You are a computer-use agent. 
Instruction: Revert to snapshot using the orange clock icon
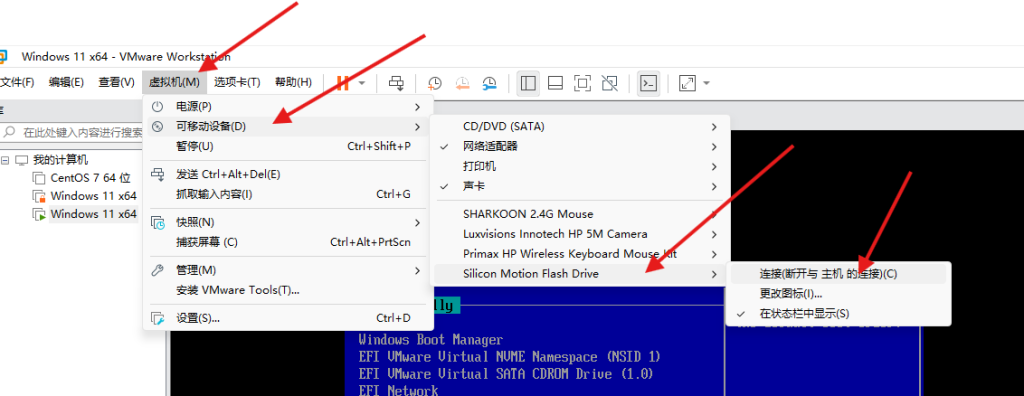tap(462, 83)
